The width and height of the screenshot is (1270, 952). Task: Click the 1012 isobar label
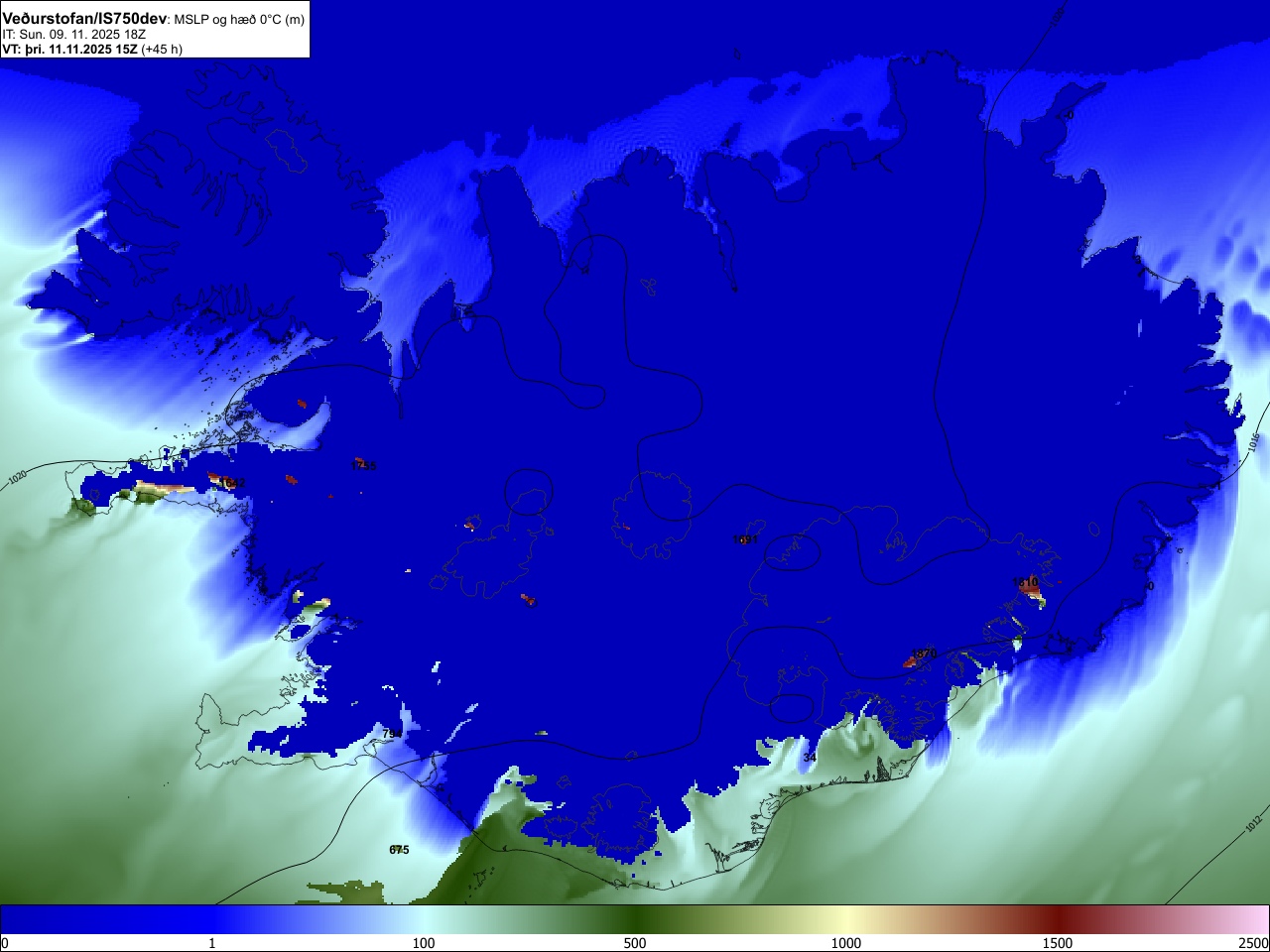1252,823
